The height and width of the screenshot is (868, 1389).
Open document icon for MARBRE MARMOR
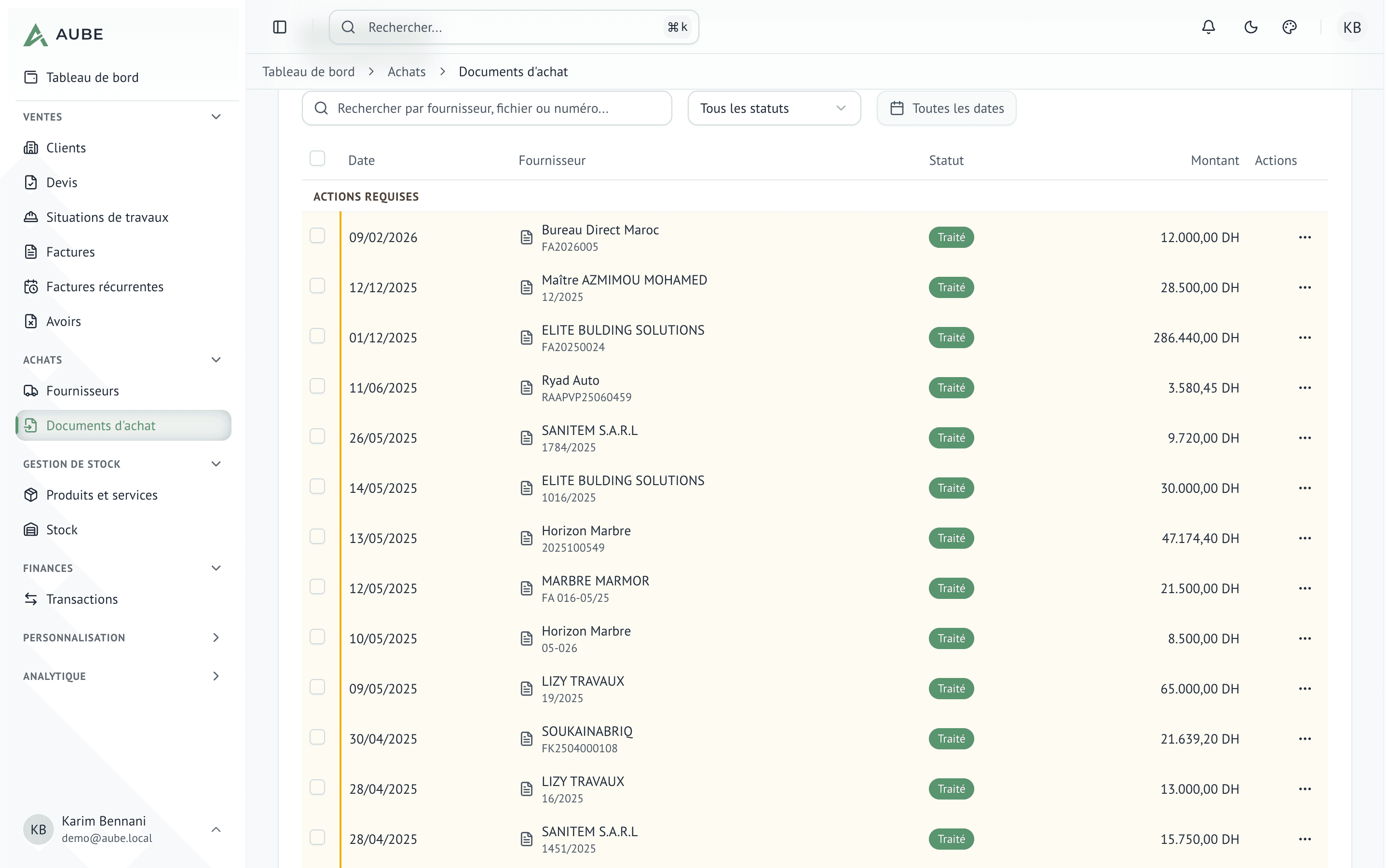(x=526, y=588)
